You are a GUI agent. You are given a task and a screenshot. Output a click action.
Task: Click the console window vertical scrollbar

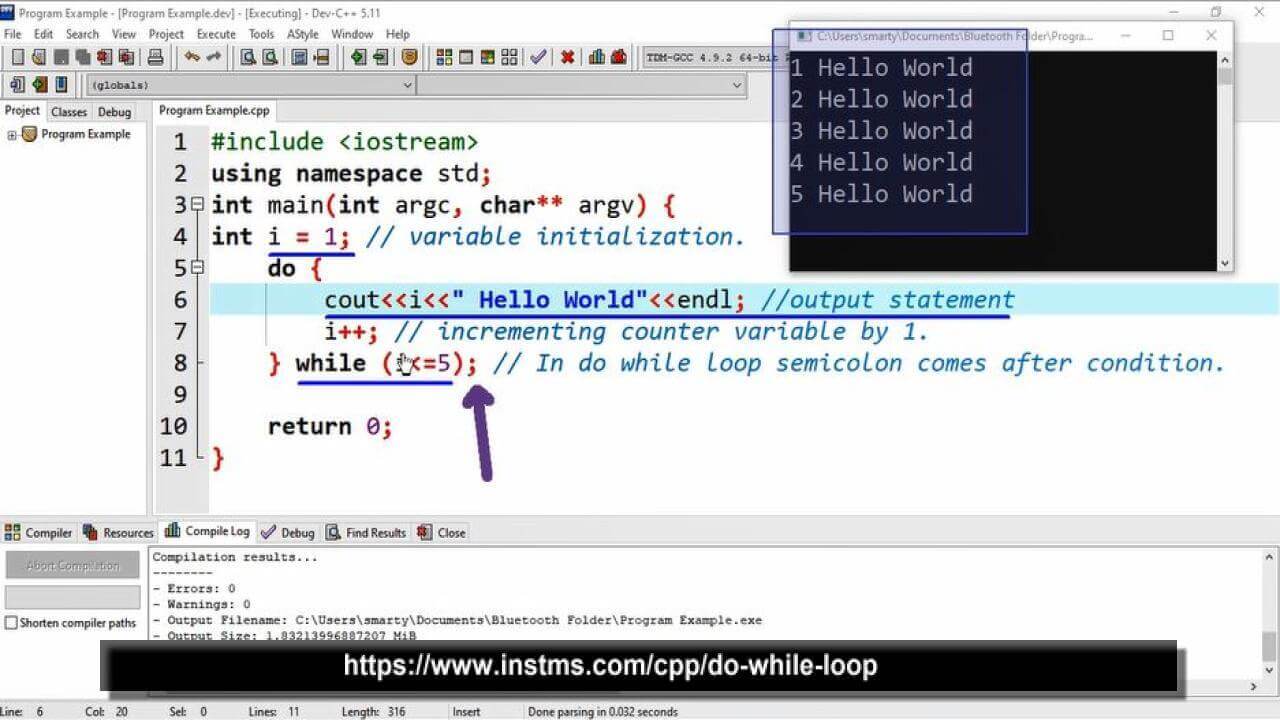(x=1225, y=160)
